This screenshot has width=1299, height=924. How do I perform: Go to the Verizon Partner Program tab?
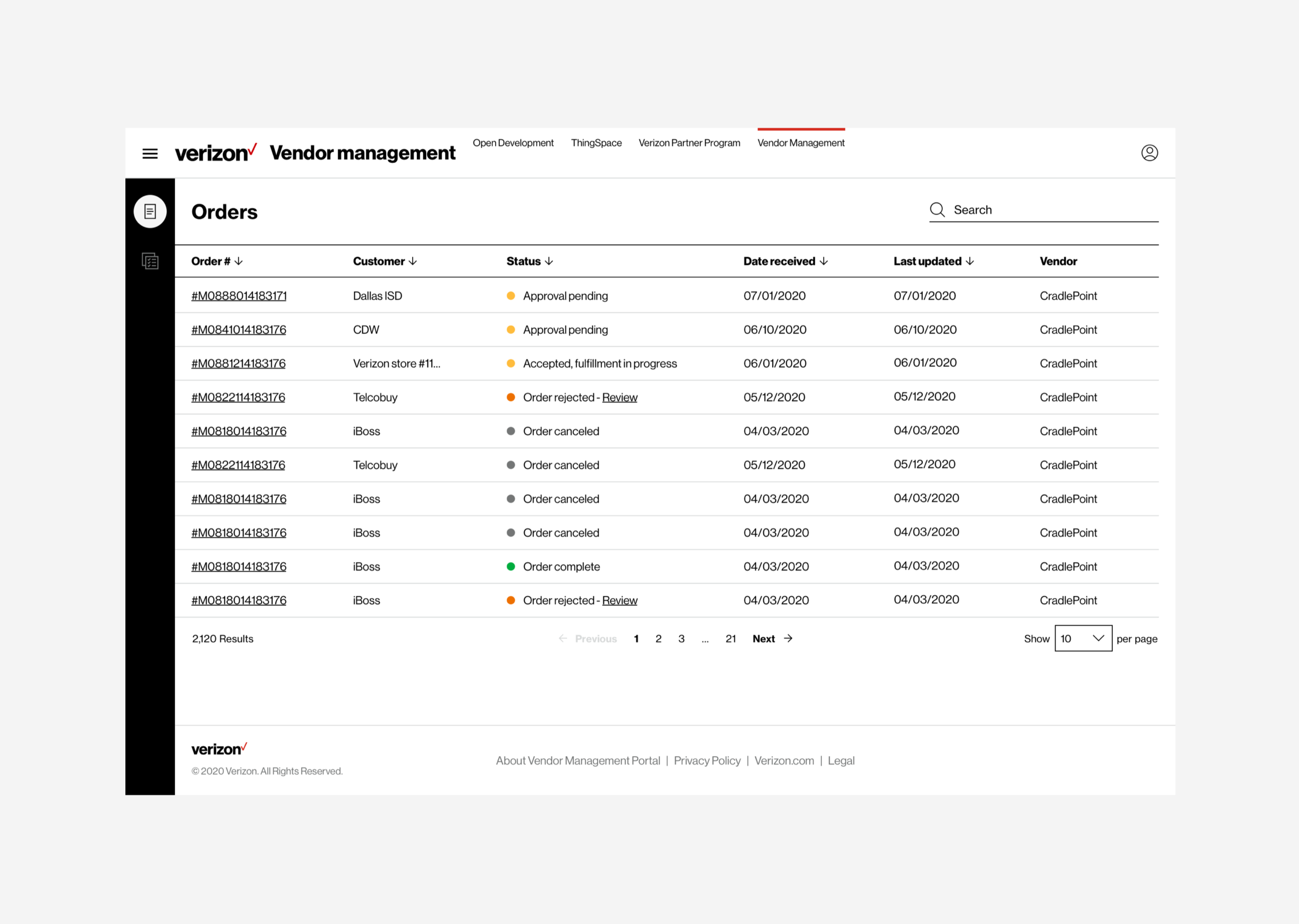click(690, 143)
